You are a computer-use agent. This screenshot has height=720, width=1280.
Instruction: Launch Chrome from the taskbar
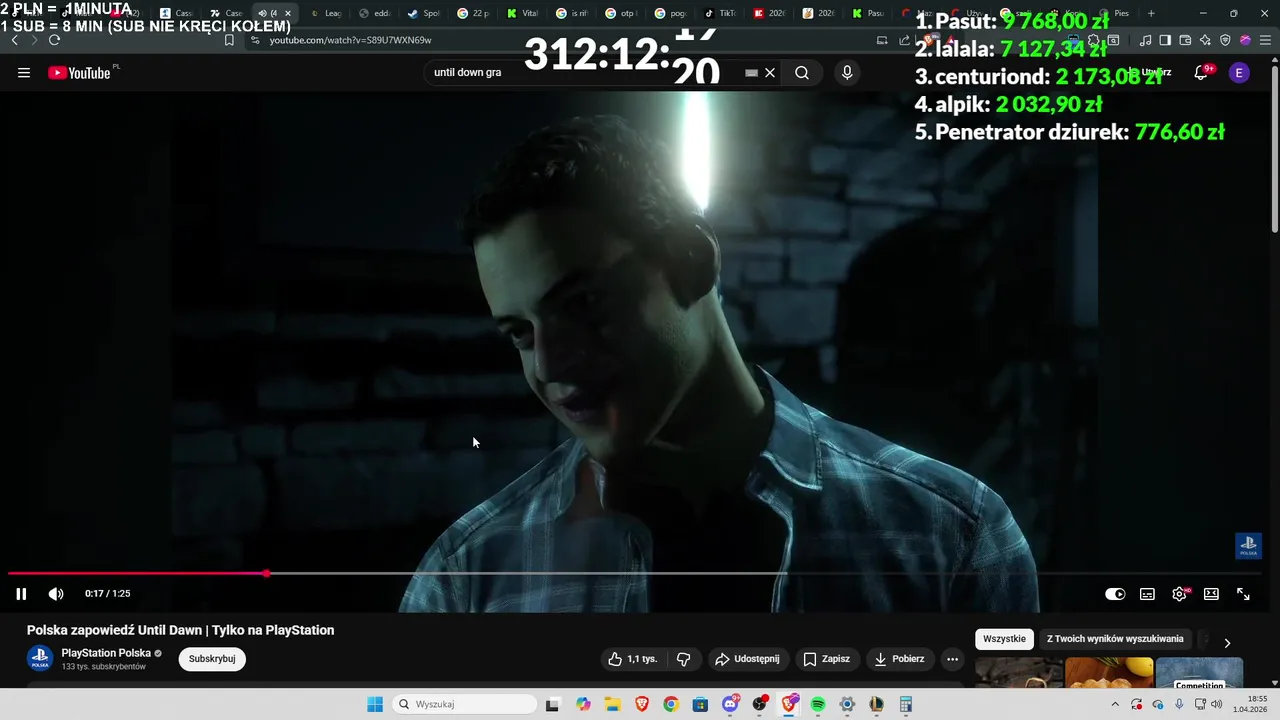(x=670, y=704)
